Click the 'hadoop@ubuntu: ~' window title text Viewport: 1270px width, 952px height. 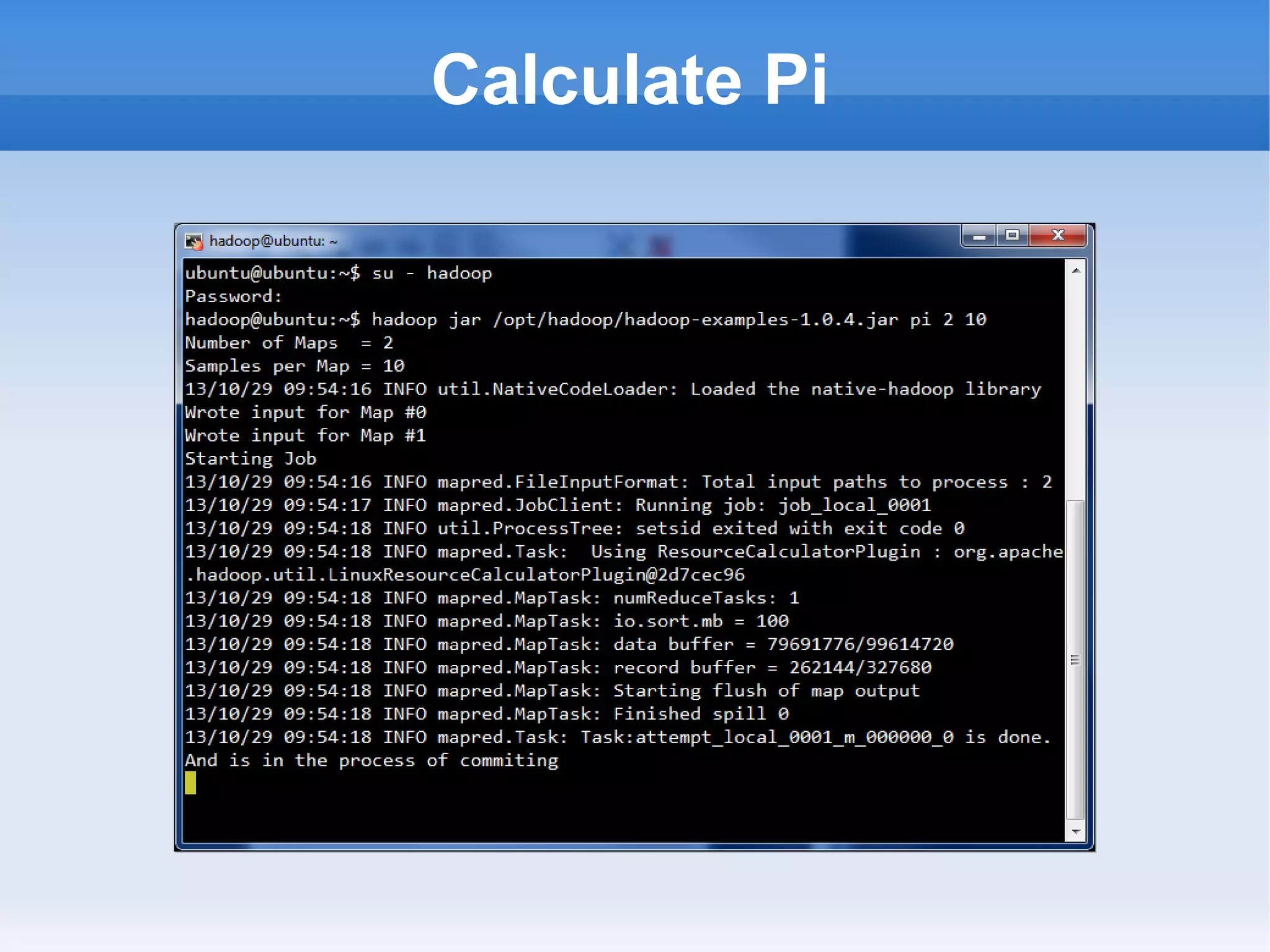pos(273,241)
